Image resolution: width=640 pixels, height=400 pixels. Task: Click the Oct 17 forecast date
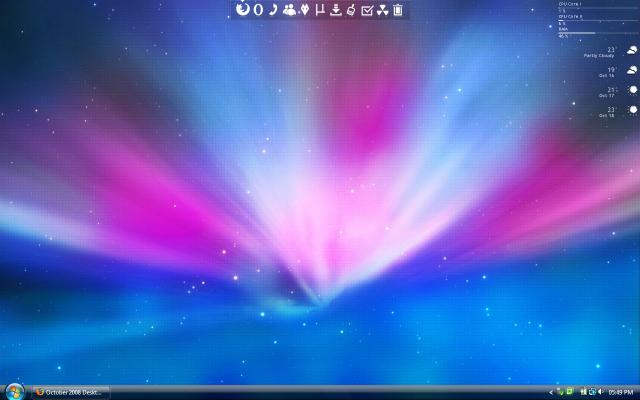607,96
